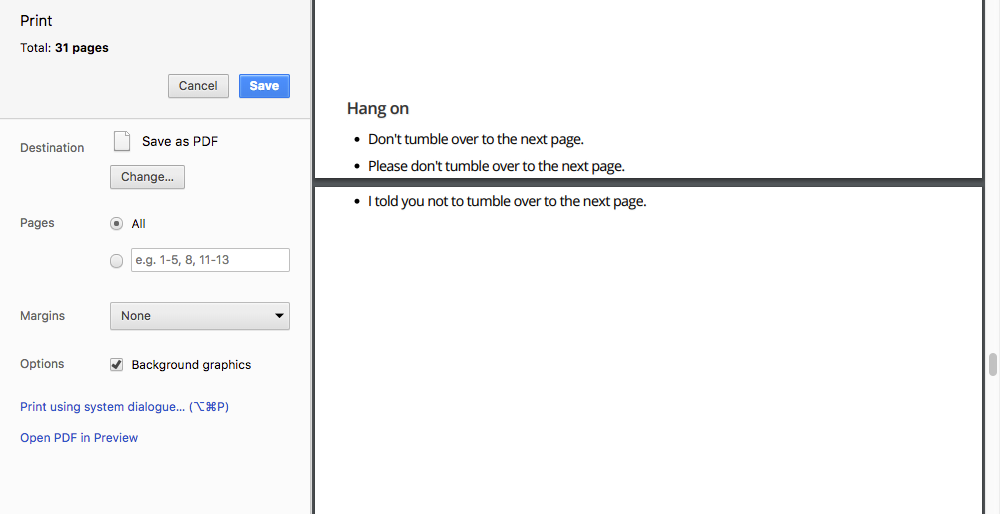Toggle the Background graphics checkbox
Viewport: 1000px width, 514px height.
point(117,365)
